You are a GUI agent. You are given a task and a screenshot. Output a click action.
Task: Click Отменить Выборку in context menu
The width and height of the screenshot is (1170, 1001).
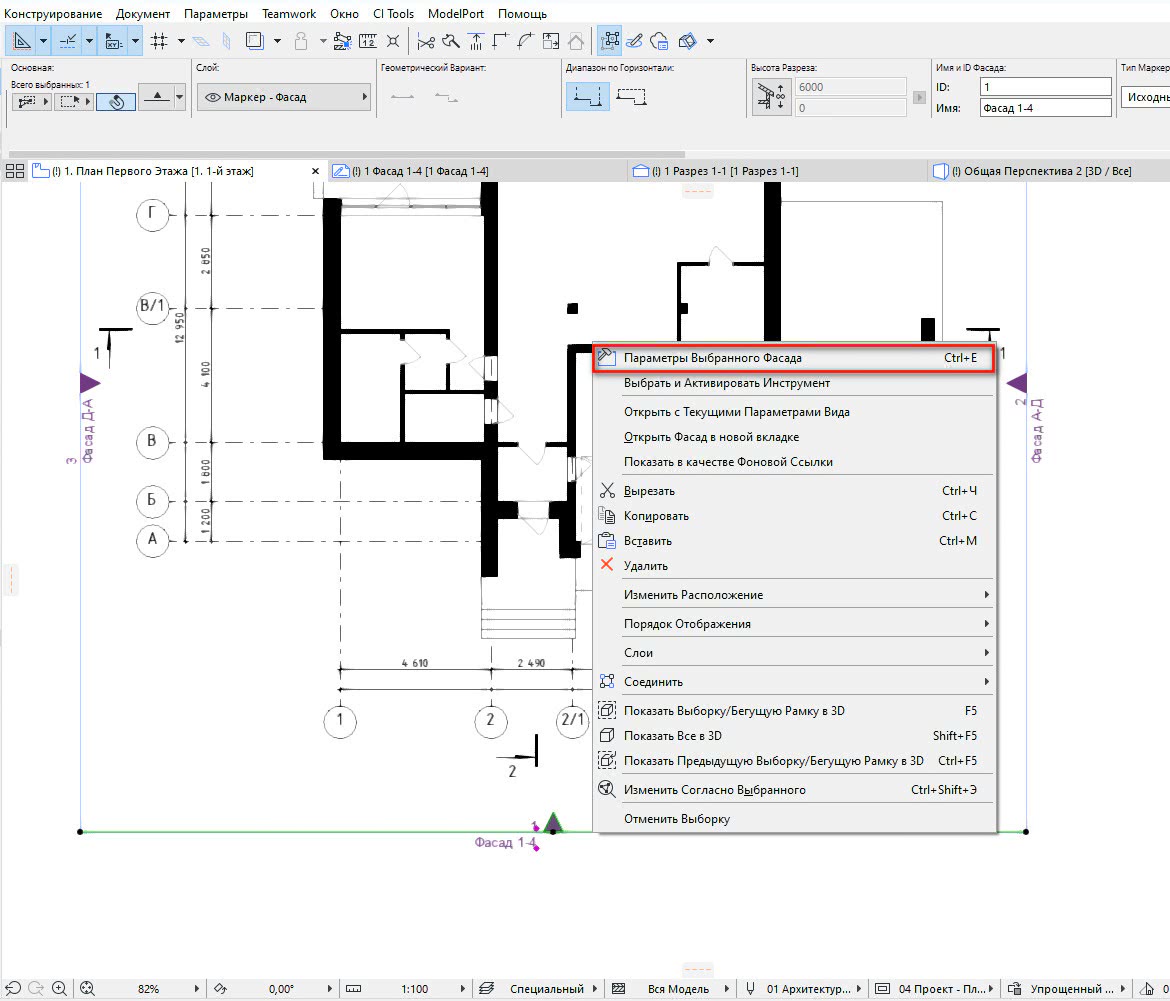(677, 819)
